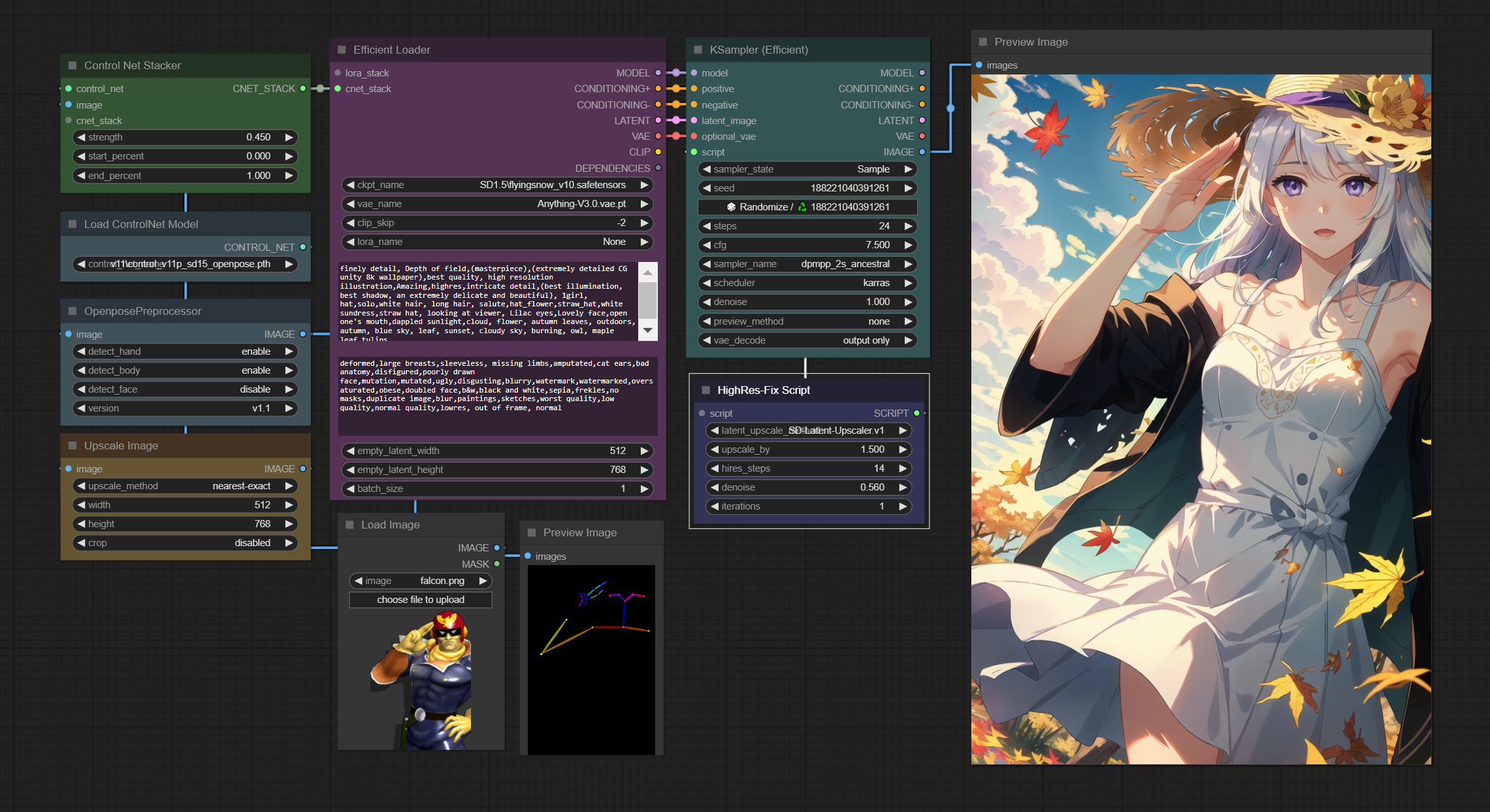Click the KSampler IMAGE output socket
Screen dimensions: 1490x812
[922, 152]
